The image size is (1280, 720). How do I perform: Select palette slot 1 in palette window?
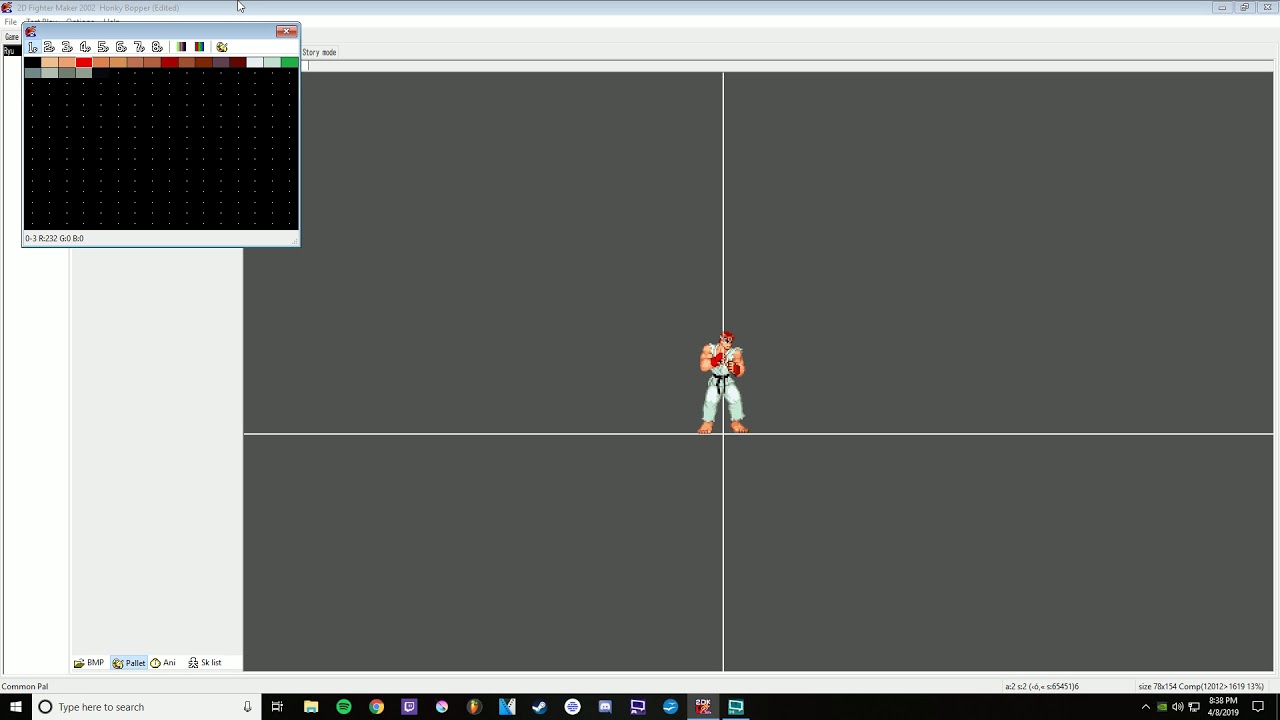[x=32, y=47]
